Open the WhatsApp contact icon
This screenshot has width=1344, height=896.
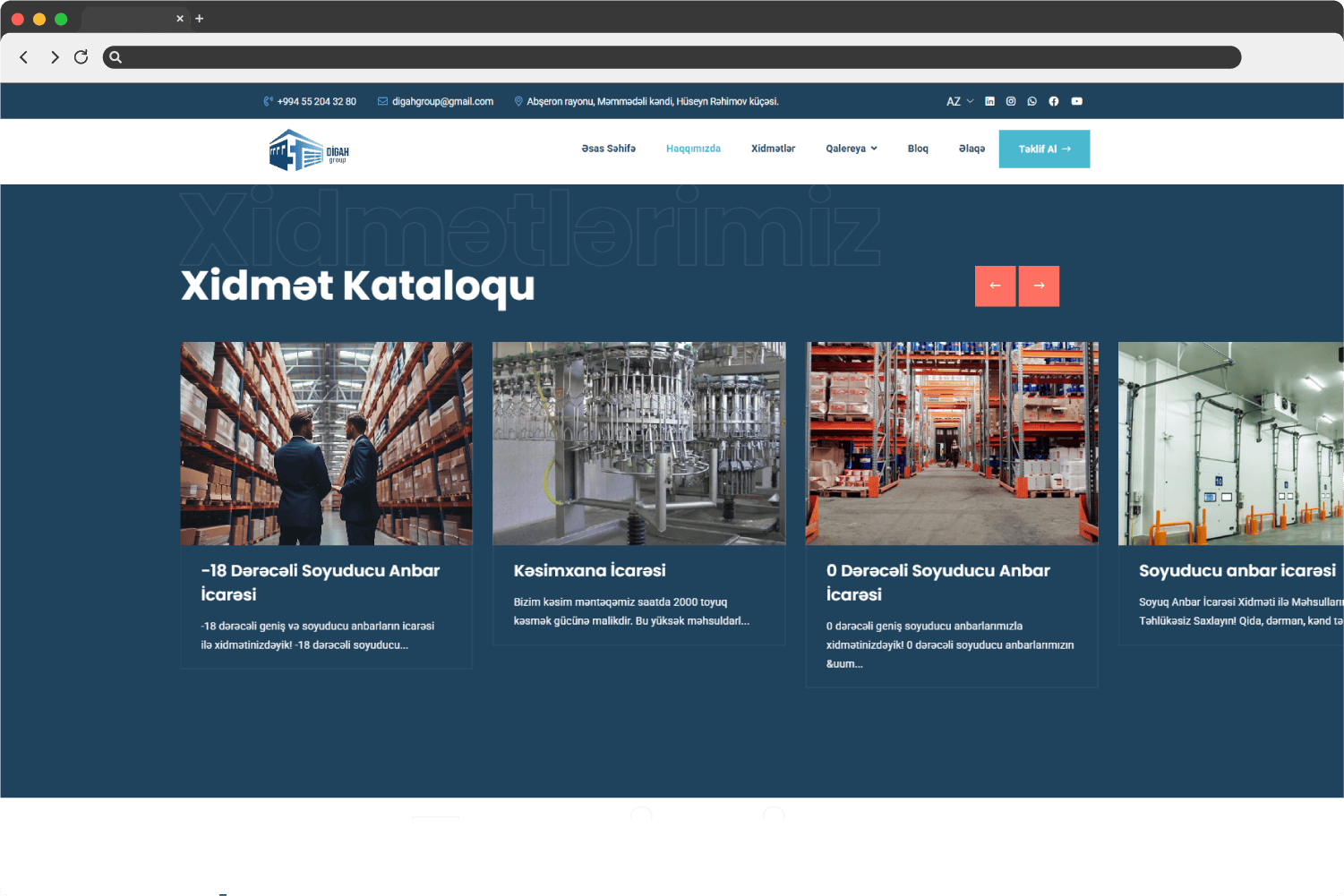coord(1032,101)
